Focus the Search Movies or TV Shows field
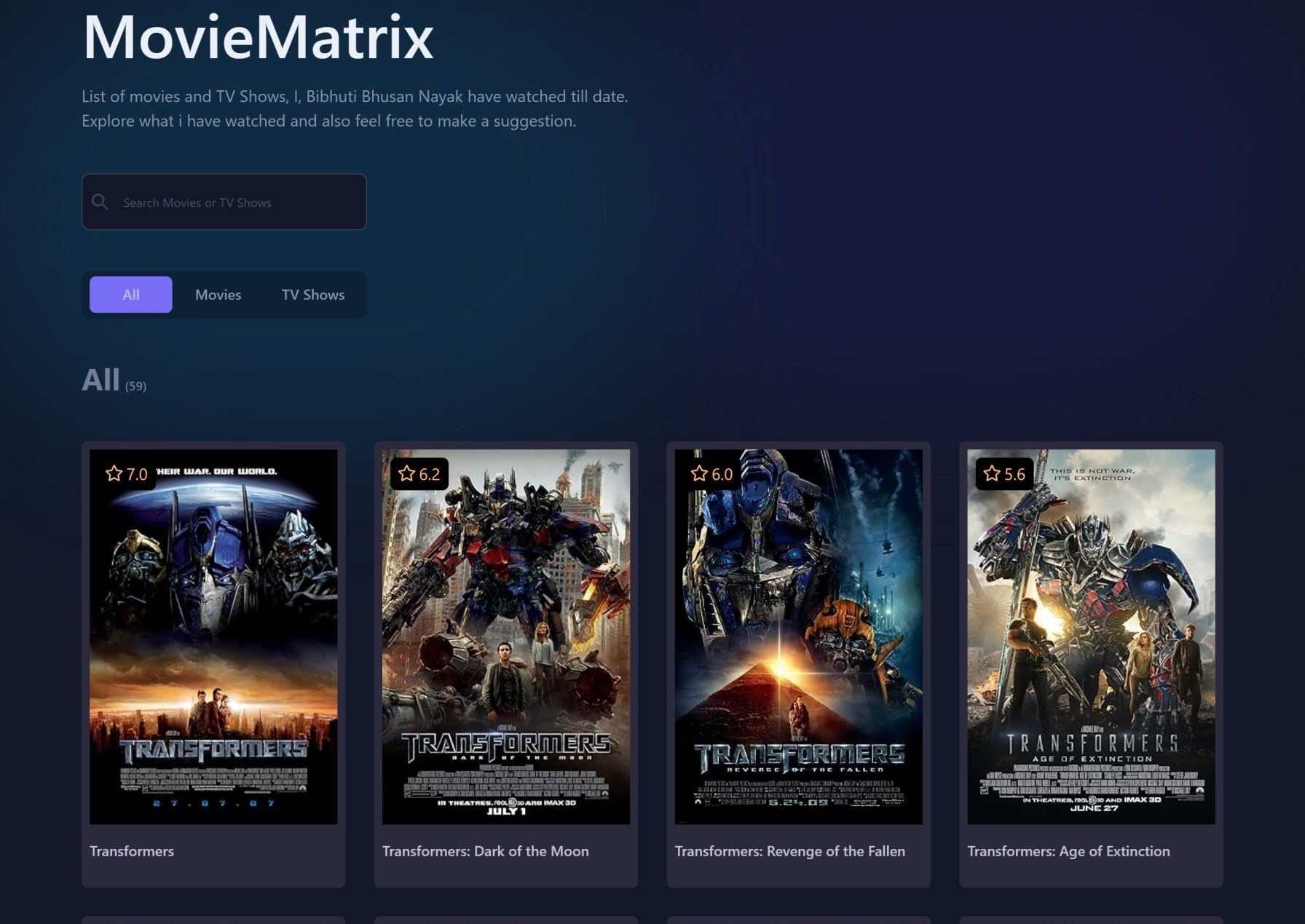 pyautogui.click(x=224, y=202)
